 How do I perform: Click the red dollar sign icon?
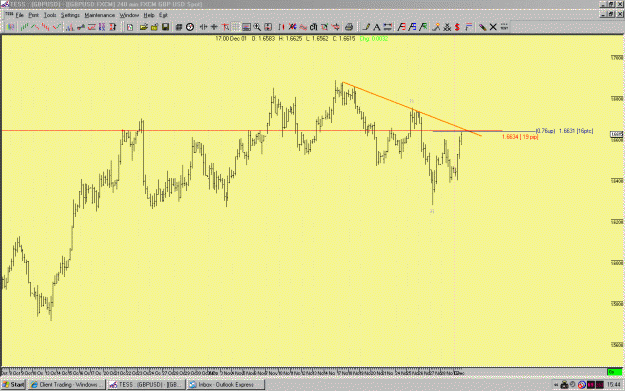[x=457, y=27]
